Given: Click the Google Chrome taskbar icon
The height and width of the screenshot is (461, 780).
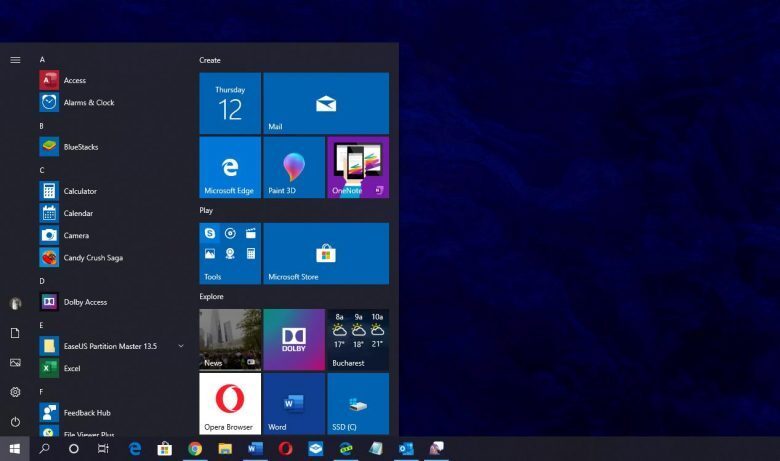Looking at the screenshot, I should tap(195, 449).
